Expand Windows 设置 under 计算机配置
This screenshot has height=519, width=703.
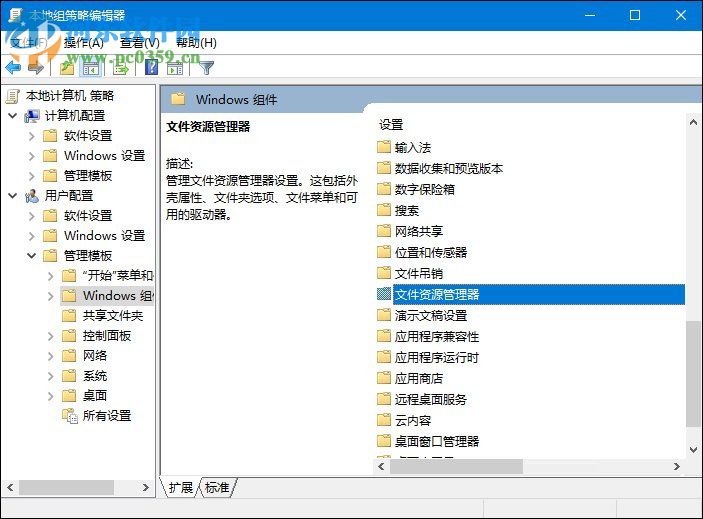tap(31, 156)
